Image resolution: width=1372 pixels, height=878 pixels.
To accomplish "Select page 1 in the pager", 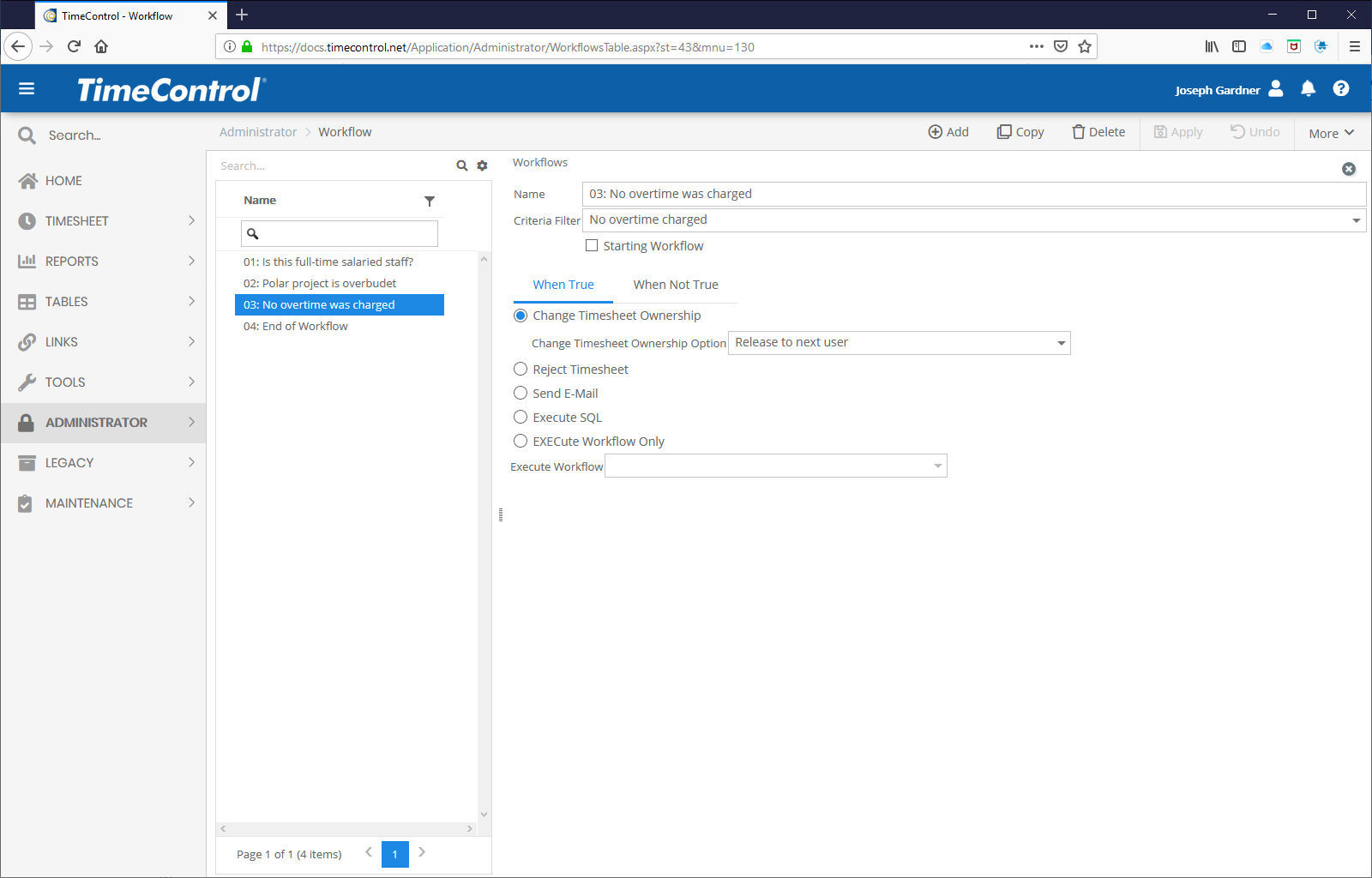I will (x=394, y=854).
